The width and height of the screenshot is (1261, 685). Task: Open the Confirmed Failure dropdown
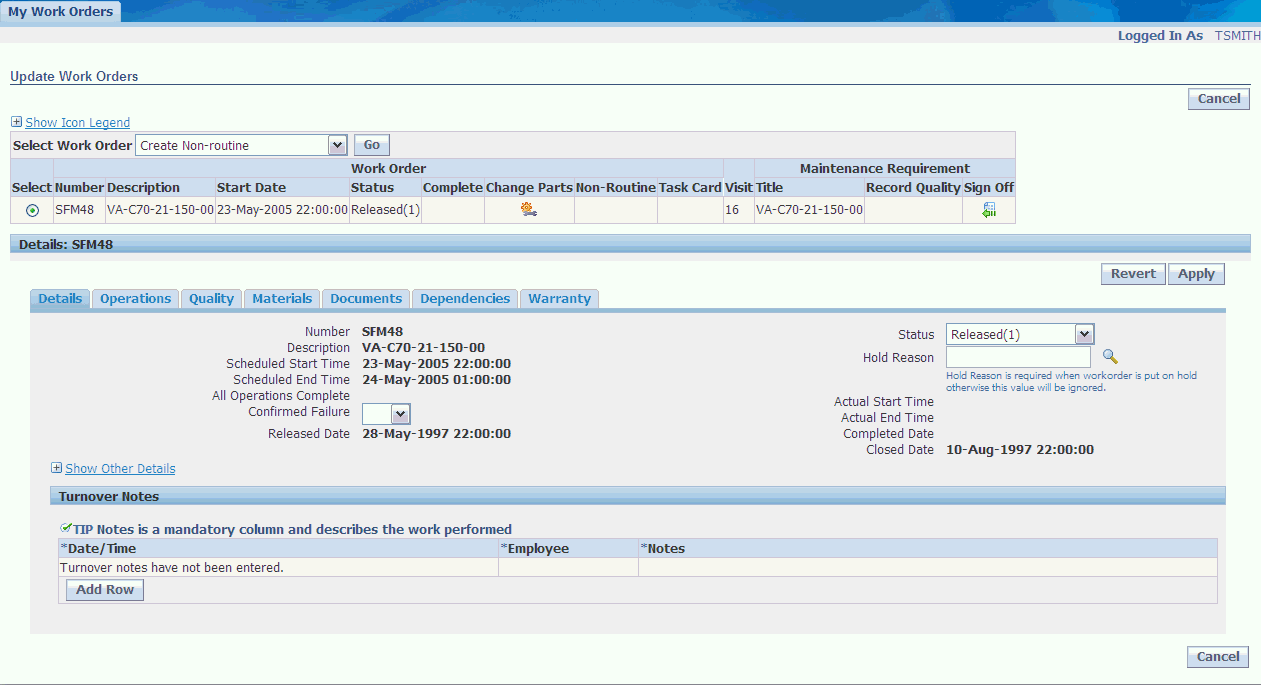click(386, 414)
